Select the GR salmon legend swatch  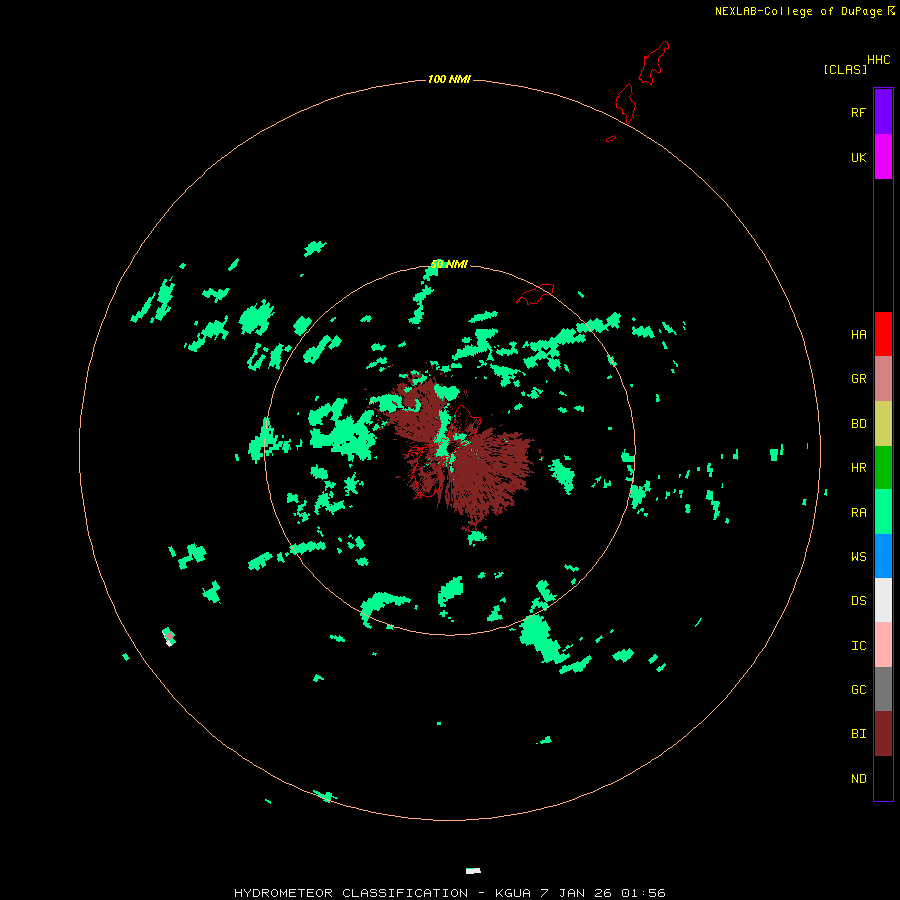point(883,379)
